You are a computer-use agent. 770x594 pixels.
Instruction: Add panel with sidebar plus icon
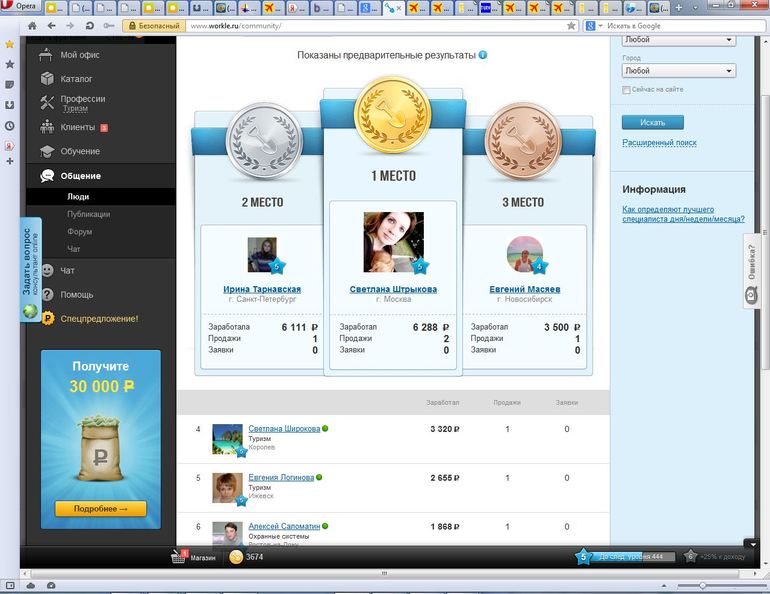click(9, 161)
